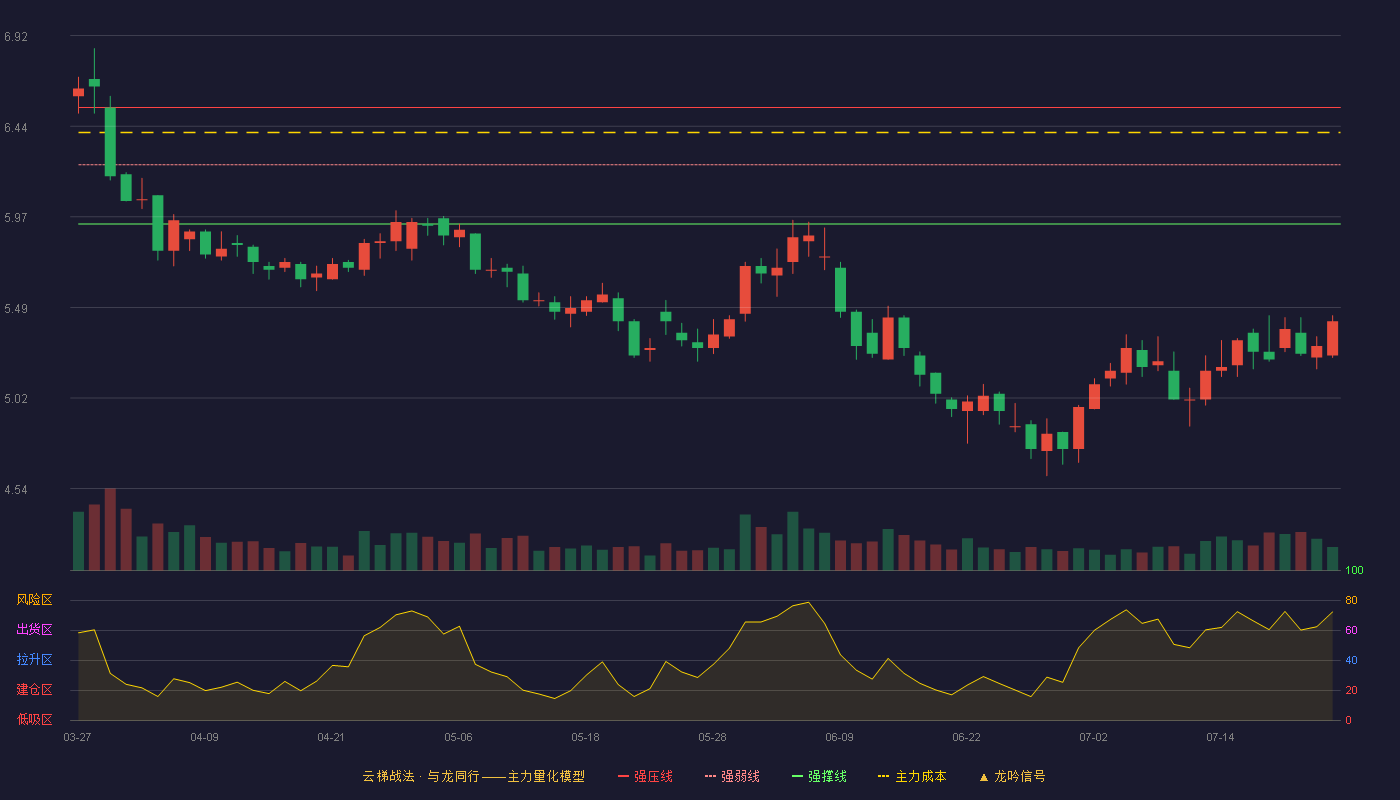Click the 06-09 date label
The width and height of the screenshot is (1400, 800).
pos(839,737)
